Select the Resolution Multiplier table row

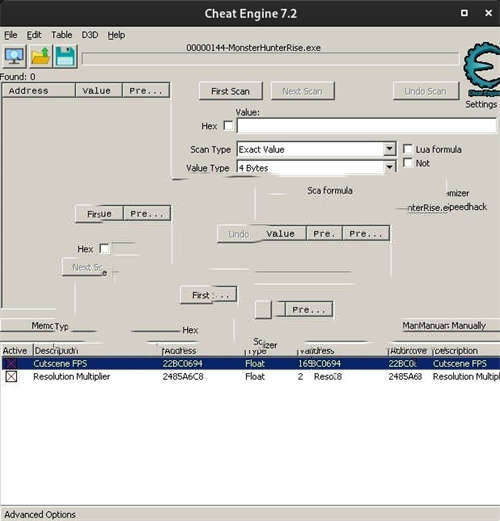(x=250, y=377)
